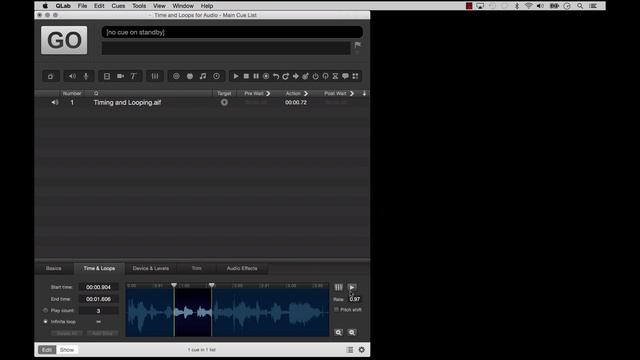Add an Arm cue with the power icon
This screenshot has height=360, width=640.
click(316, 76)
